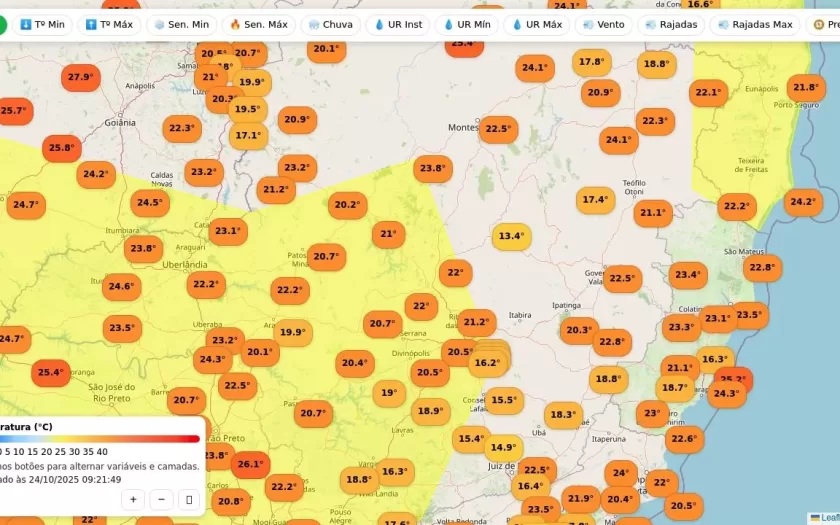
Task: Select the Tº Min temperature layer
Action: click(x=41, y=24)
